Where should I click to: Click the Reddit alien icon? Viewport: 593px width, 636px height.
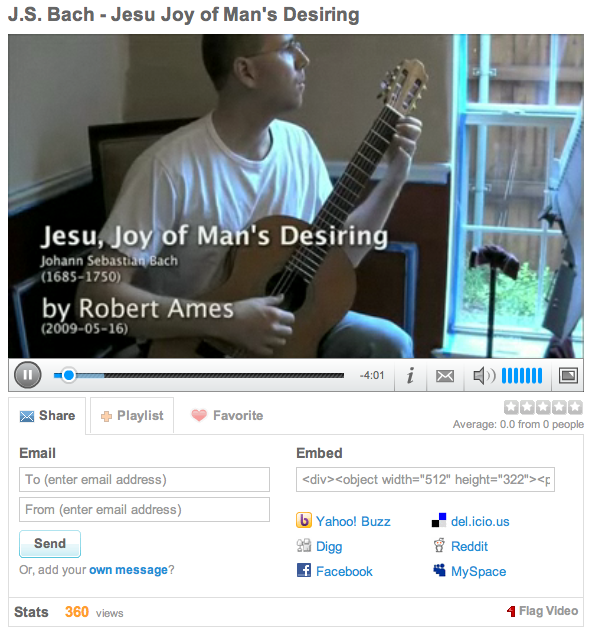tap(439, 546)
